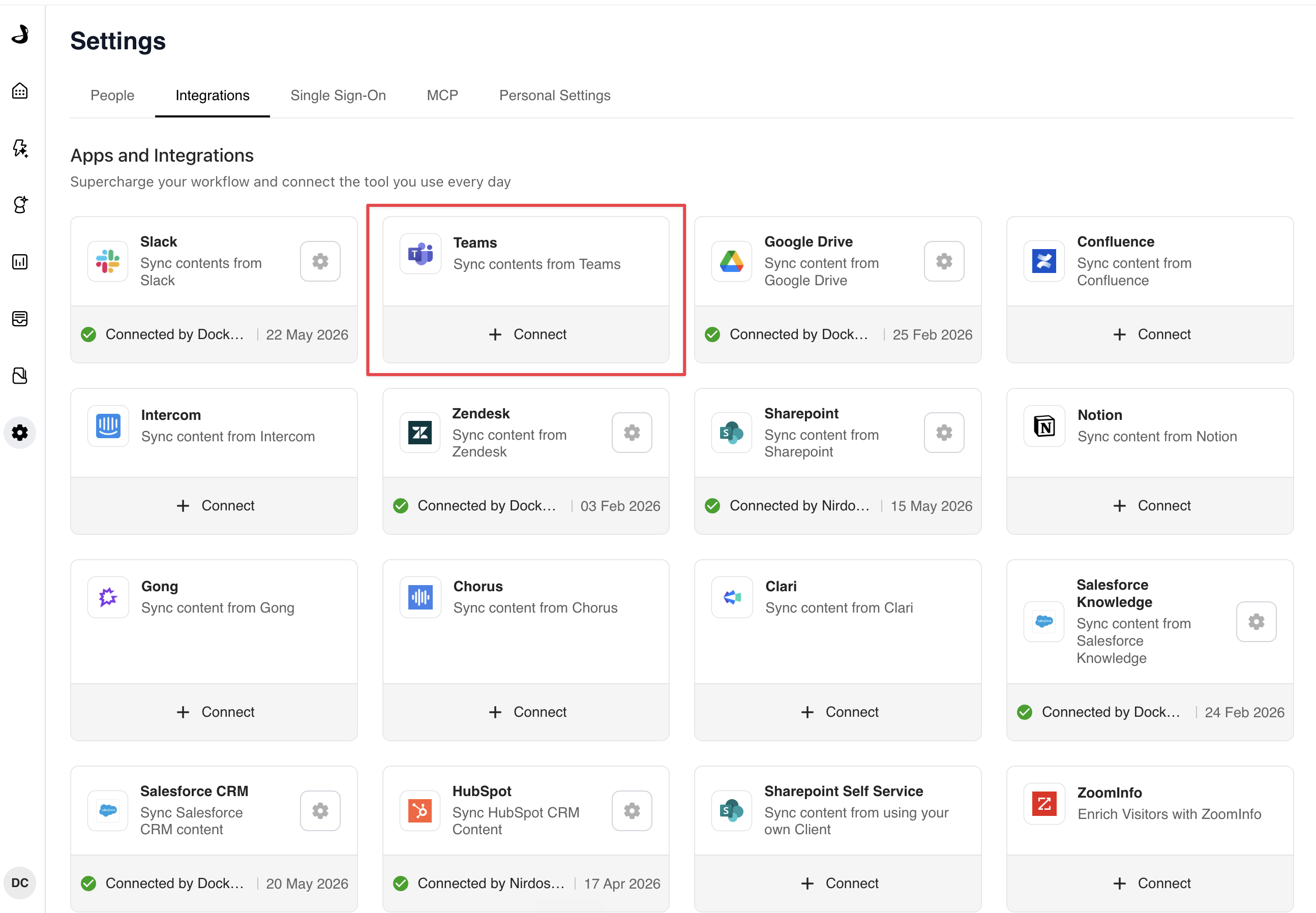Click the Google Drive logo icon
The width and height of the screenshot is (1316, 913).
732,261
